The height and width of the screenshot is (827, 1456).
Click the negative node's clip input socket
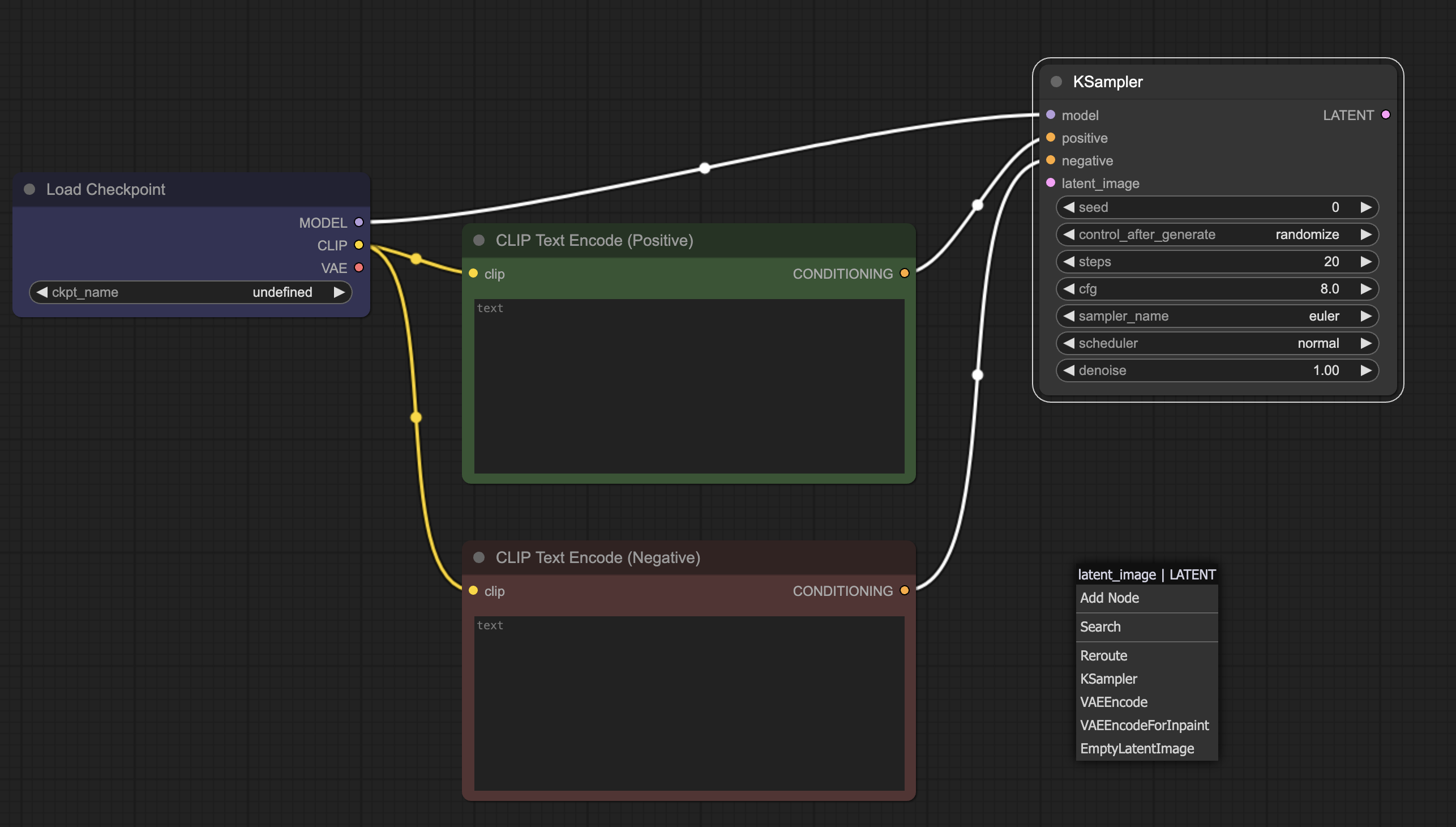[x=473, y=591]
